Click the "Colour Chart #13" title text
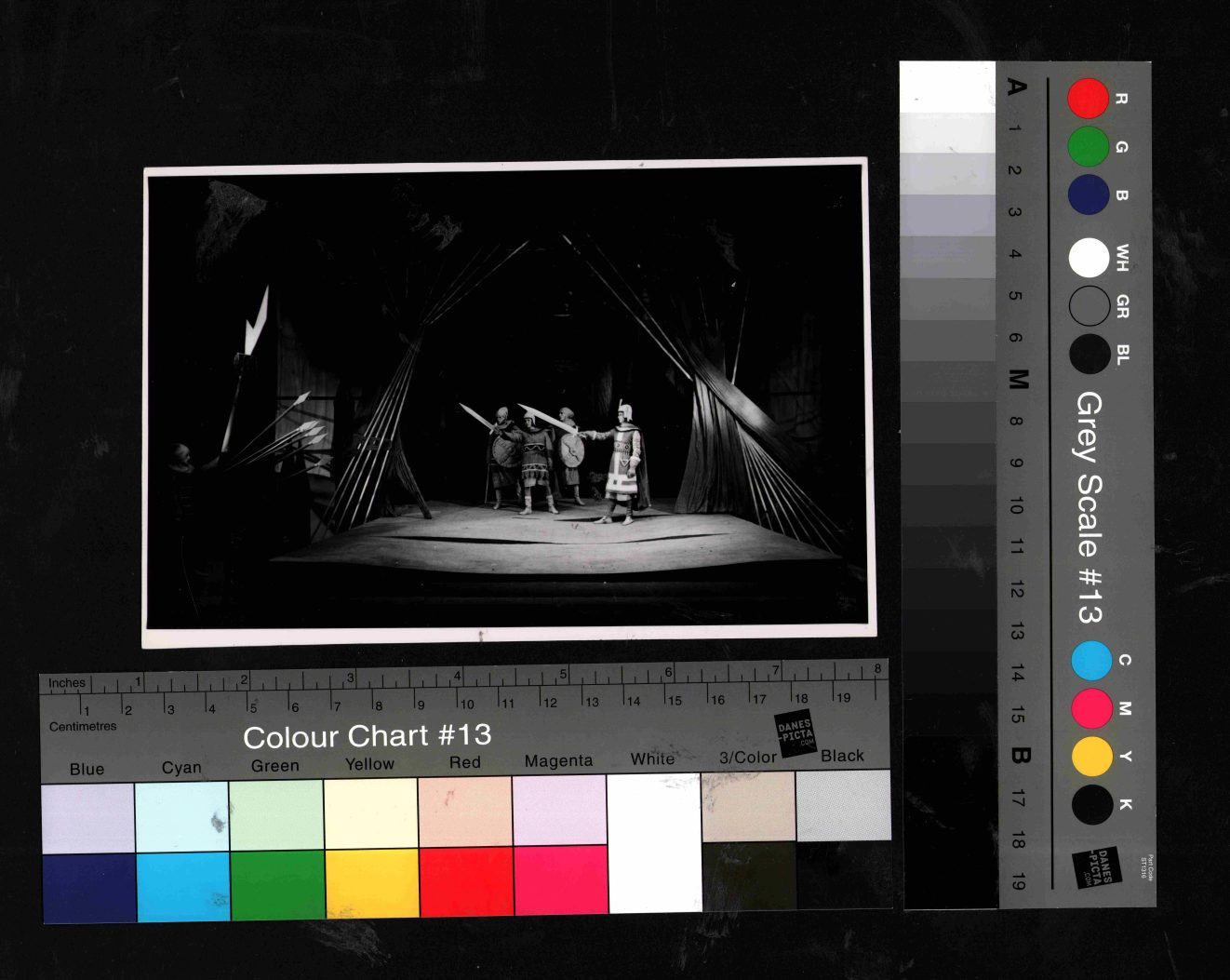Screen dimensions: 1230x980 tap(367, 736)
